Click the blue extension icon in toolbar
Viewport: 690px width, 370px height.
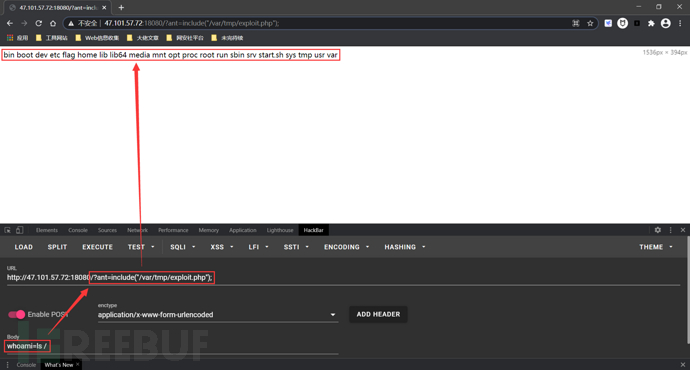tap(608, 23)
